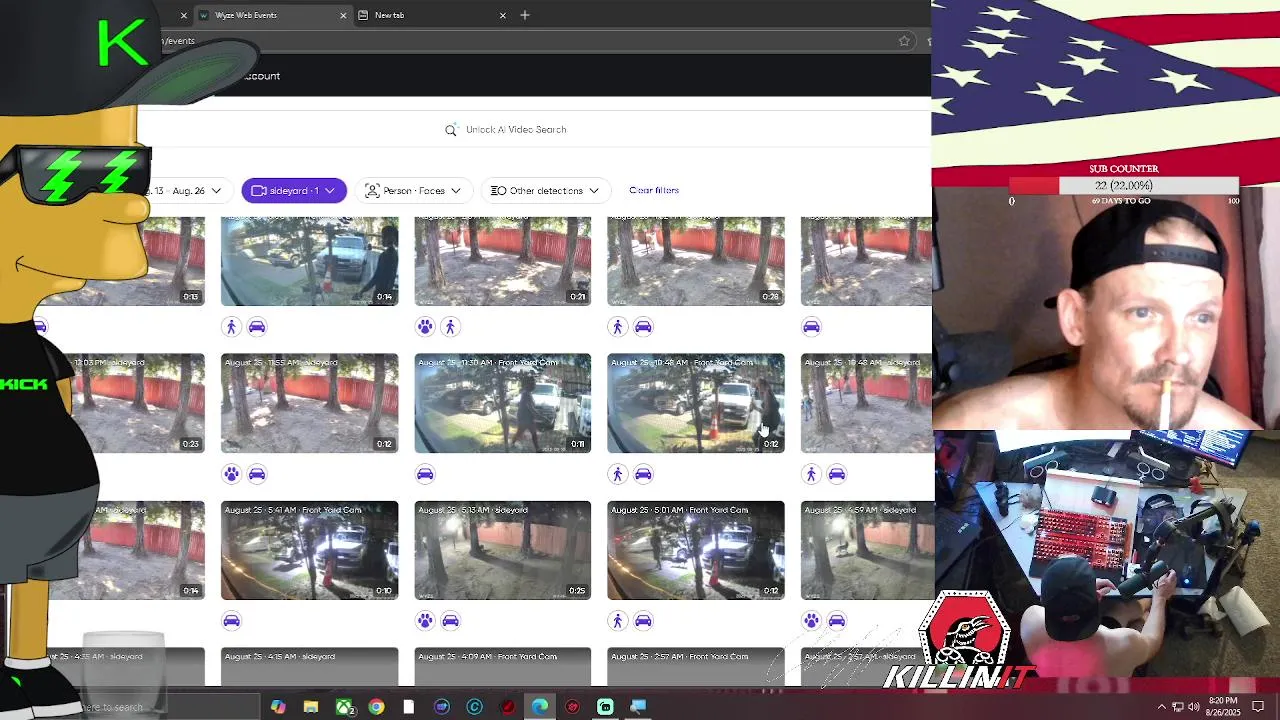Open taskbar clock showing 8:20 PM
This screenshot has width=1280, height=720.
[1223, 707]
